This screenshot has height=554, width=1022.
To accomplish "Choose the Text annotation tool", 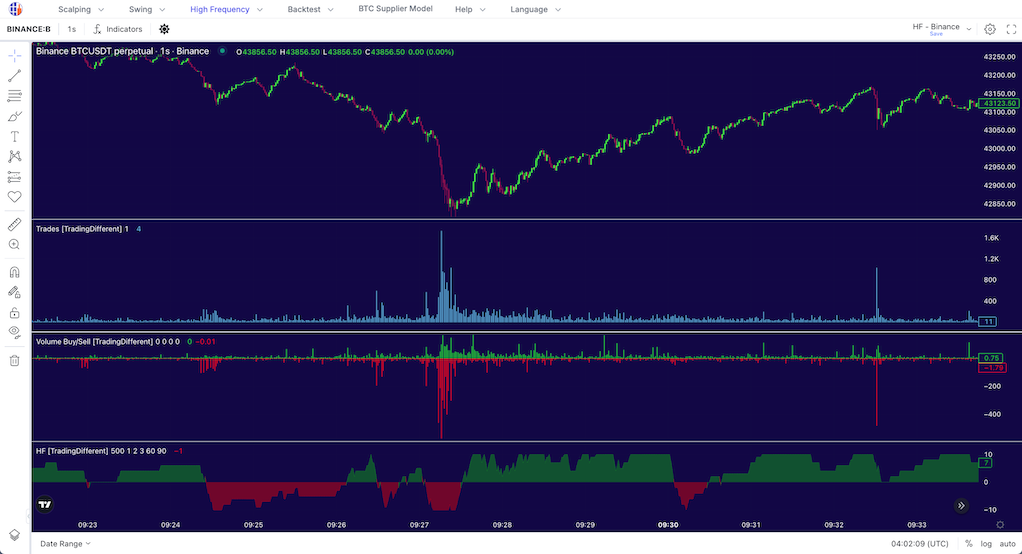I will (x=15, y=136).
